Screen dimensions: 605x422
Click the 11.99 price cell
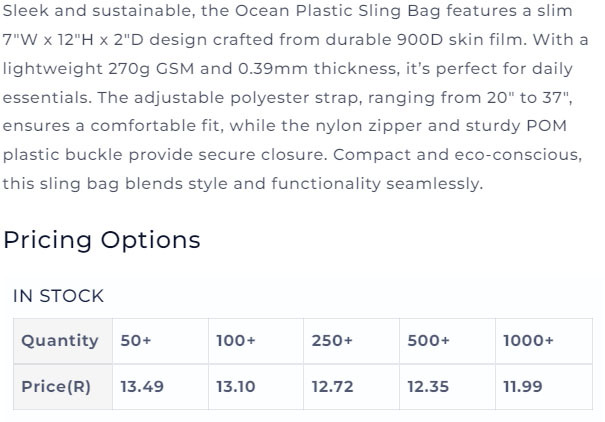544,387
